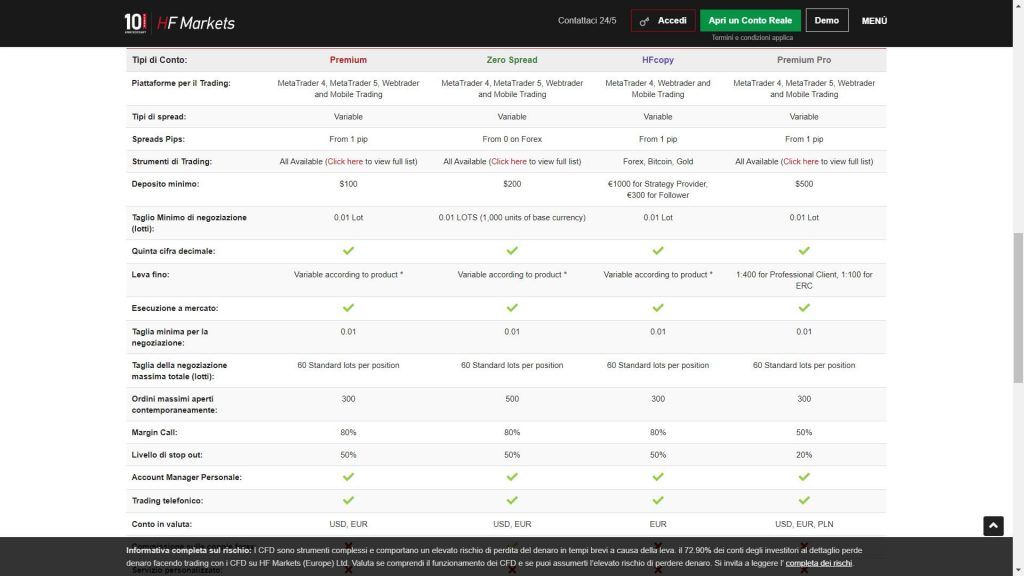Select the HFcopy column header
1024x576 pixels.
pyautogui.click(x=658, y=60)
